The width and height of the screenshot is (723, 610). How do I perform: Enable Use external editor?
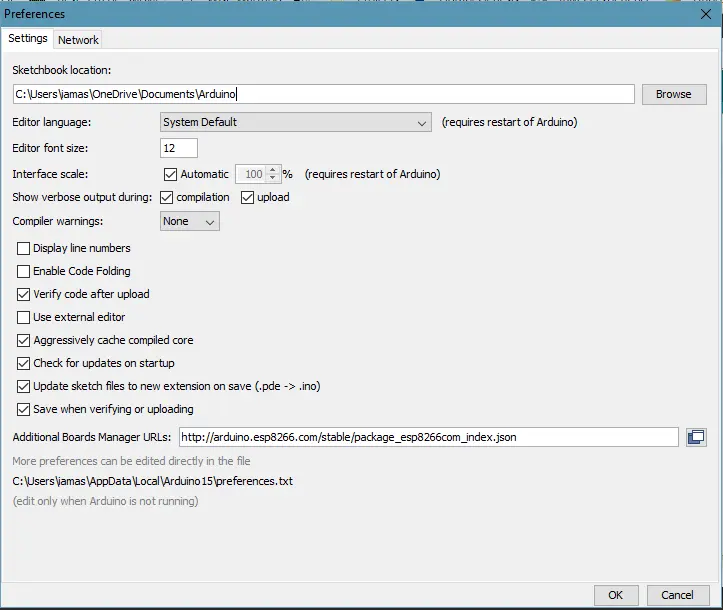24,317
